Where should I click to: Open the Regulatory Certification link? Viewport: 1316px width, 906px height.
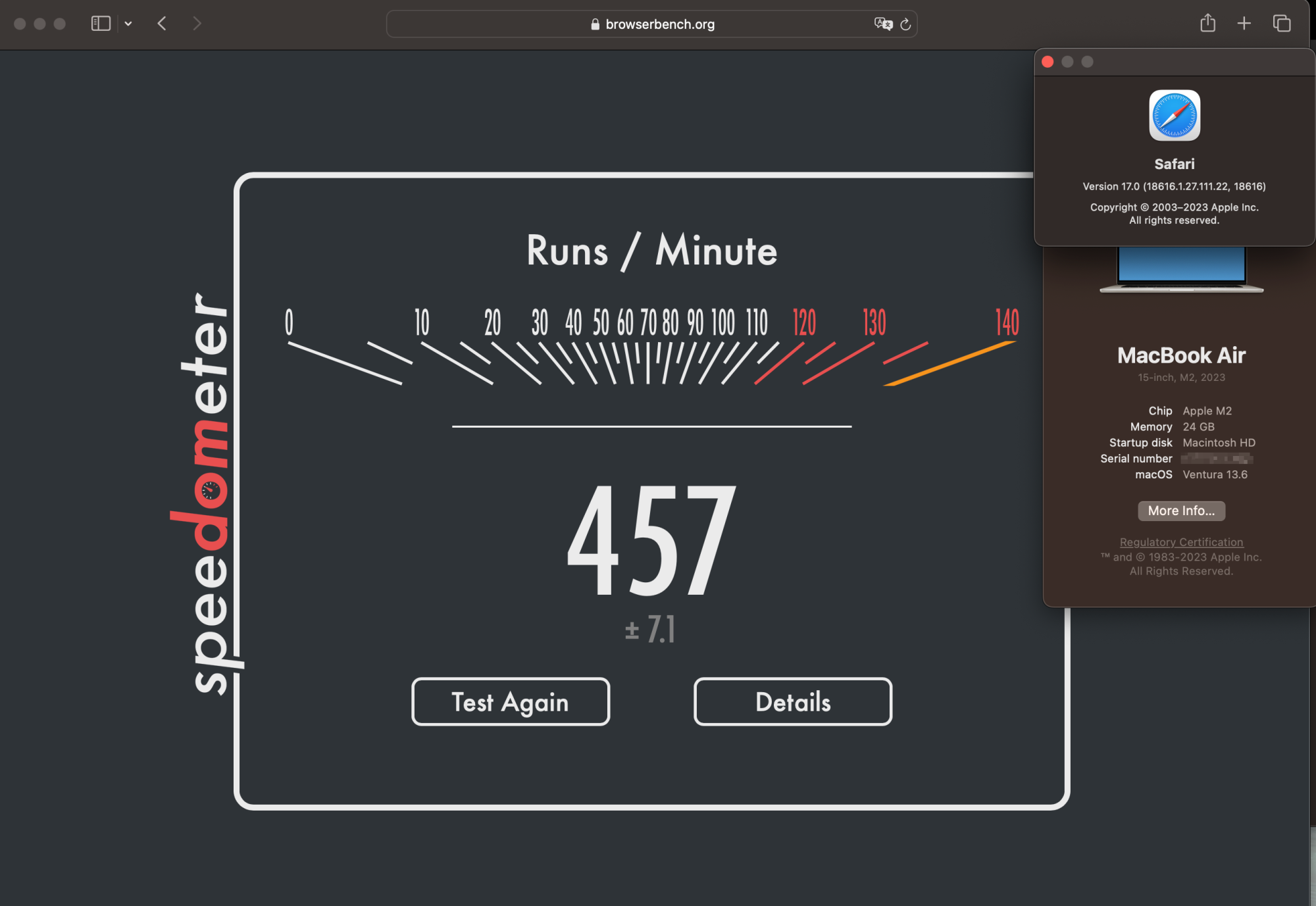1181,542
